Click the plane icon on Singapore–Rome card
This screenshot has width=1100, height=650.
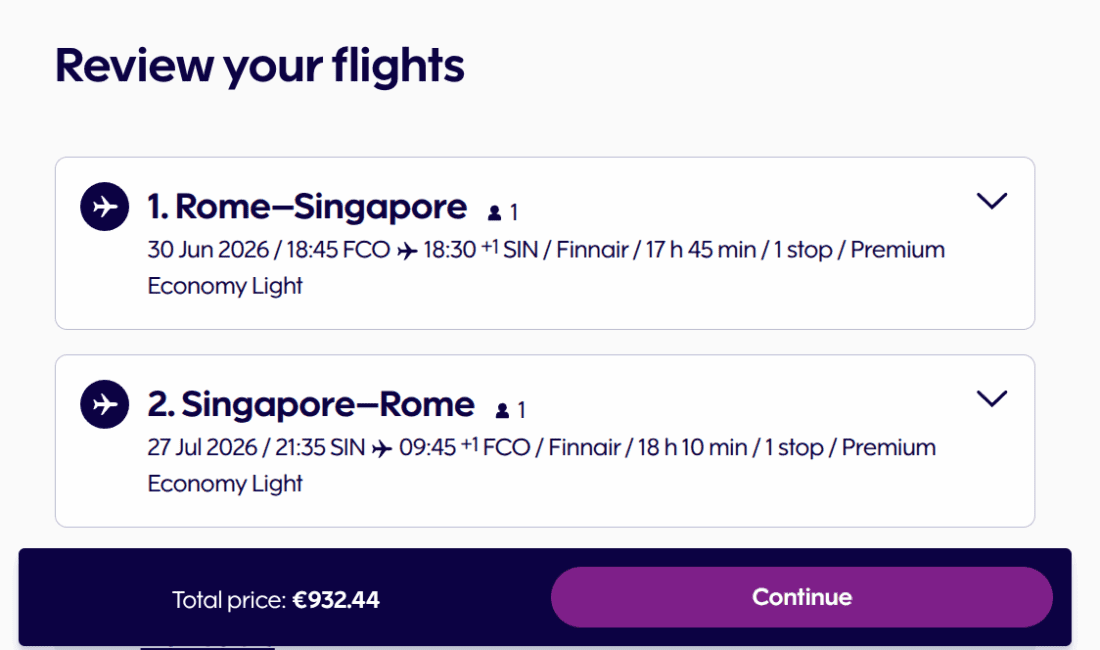[x=105, y=404]
